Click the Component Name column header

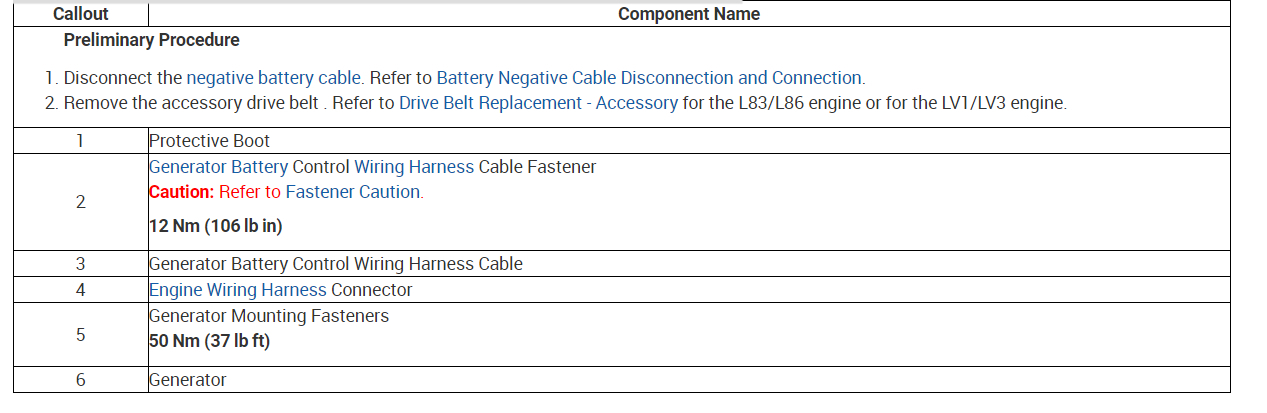(688, 14)
